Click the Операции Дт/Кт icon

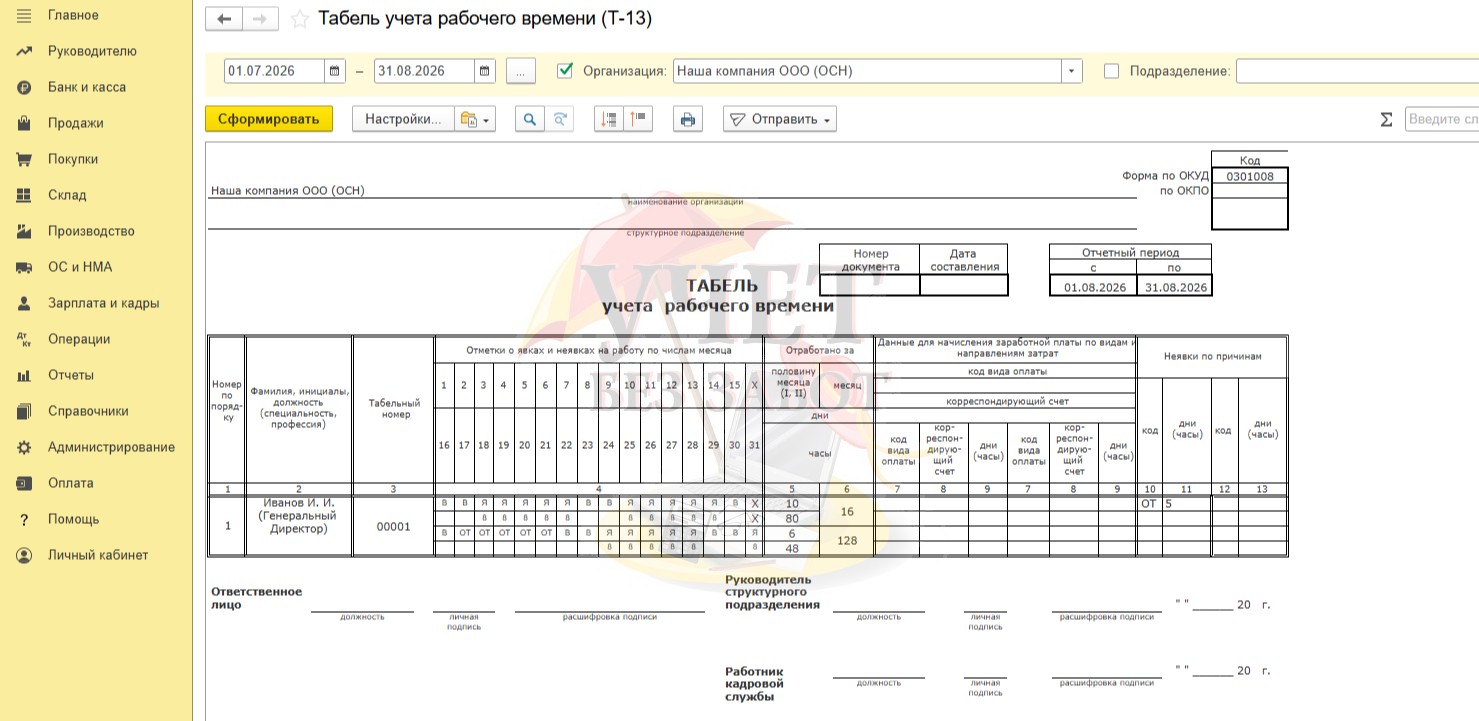pyautogui.click(x=24, y=339)
